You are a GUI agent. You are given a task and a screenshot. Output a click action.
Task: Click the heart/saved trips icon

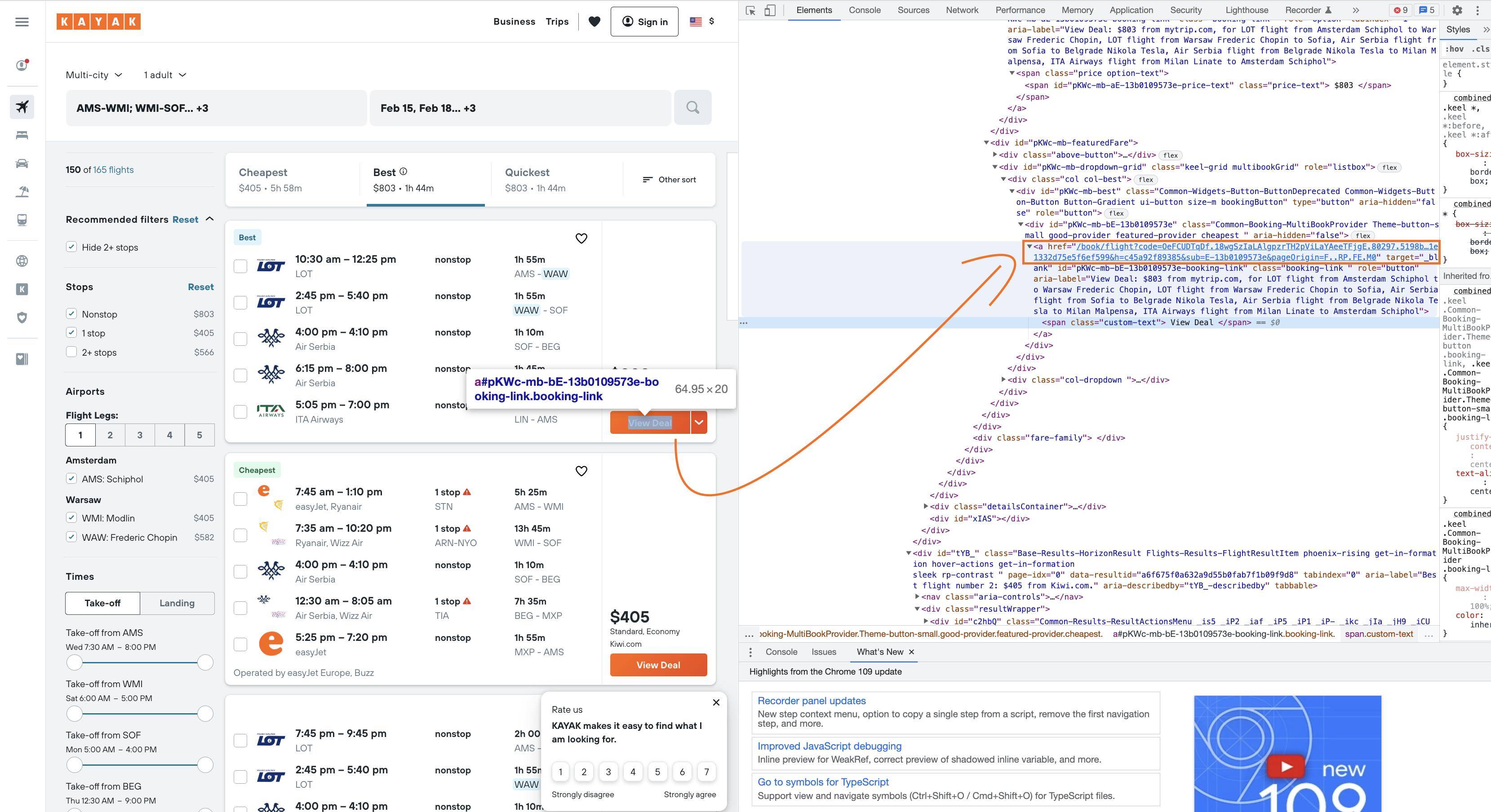coord(593,21)
